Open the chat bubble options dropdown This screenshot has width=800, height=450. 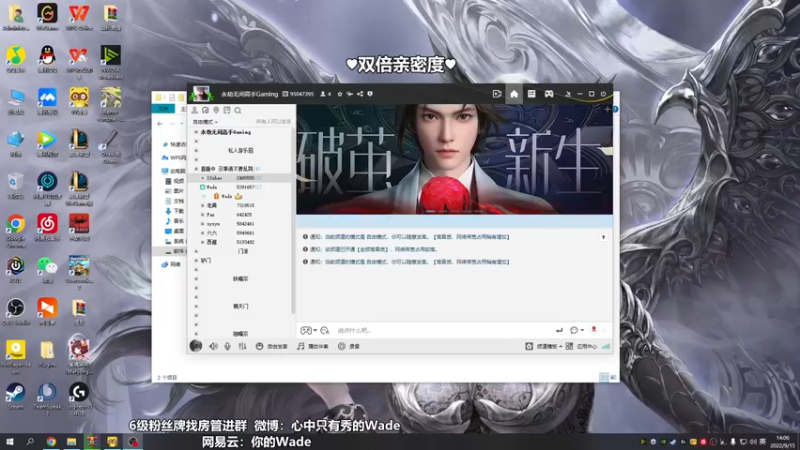click(x=577, y=331)
